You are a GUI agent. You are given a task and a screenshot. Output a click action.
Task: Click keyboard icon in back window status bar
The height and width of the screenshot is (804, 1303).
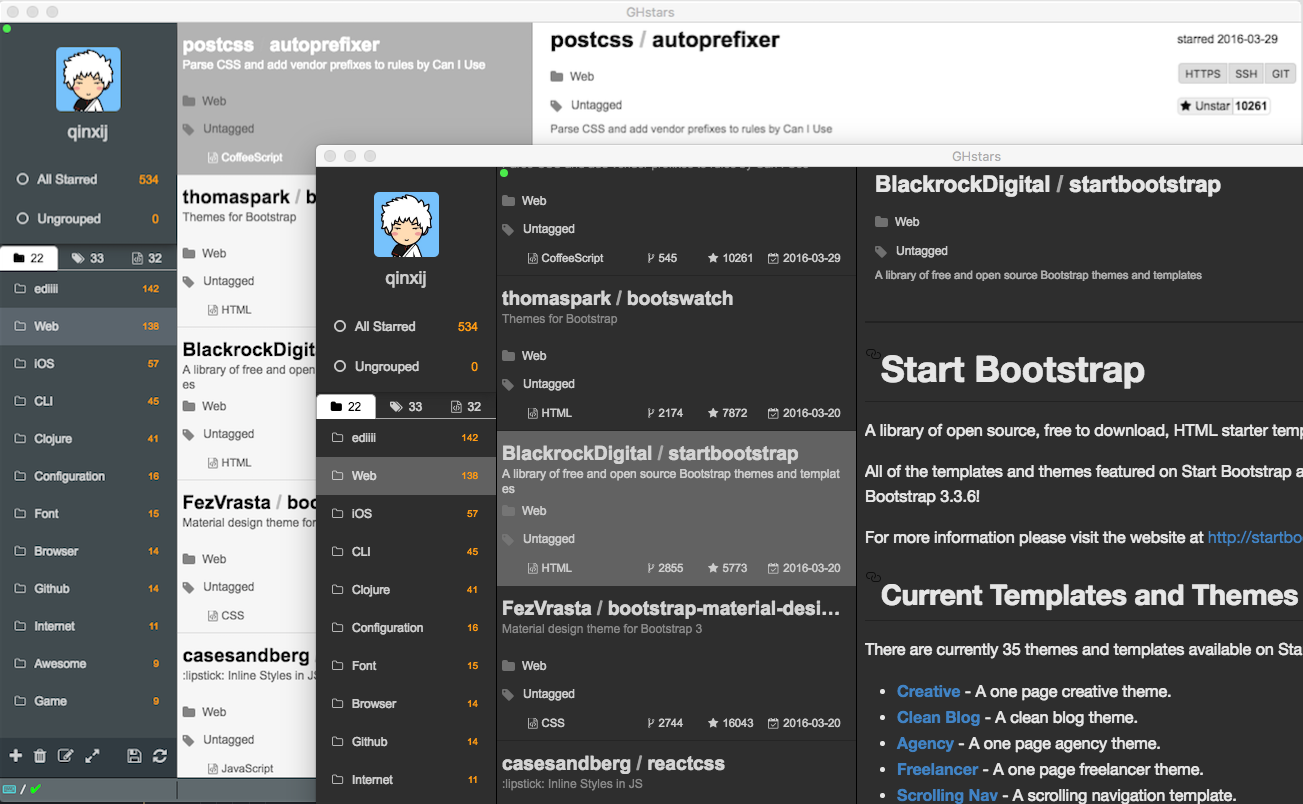[x=10, y=790]
